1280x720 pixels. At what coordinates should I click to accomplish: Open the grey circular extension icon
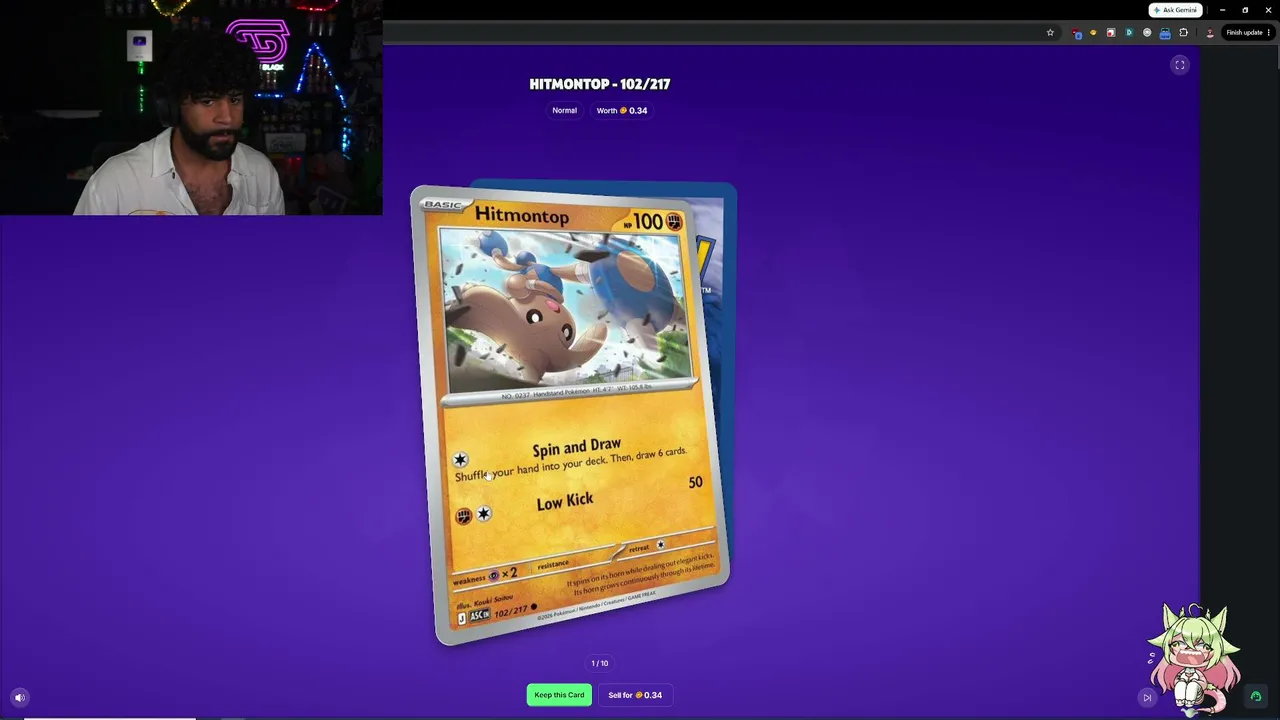[x=1147, y=32]
